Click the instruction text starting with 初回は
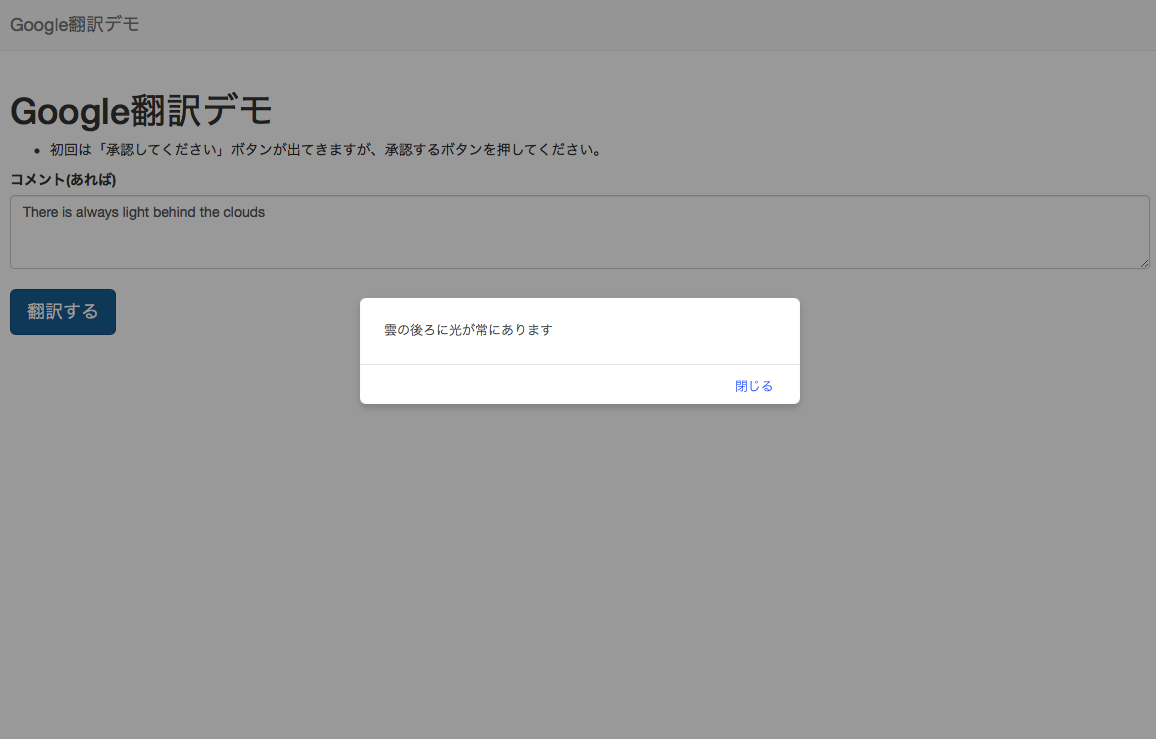 325,151
